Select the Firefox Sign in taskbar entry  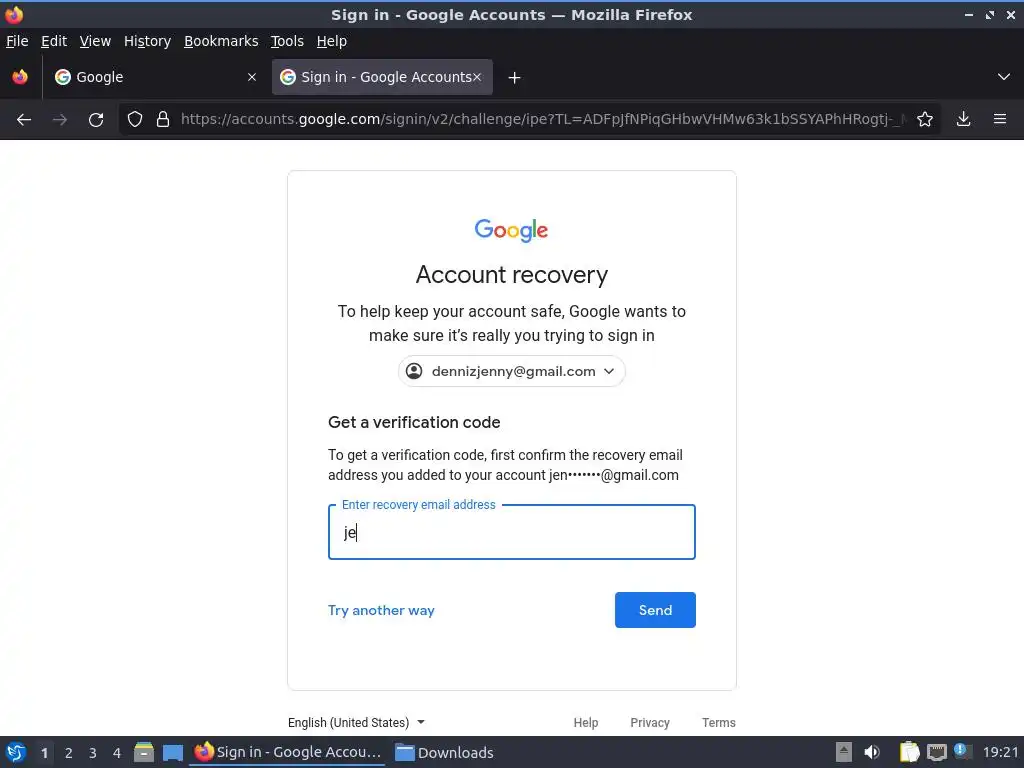tap(287, 752)
